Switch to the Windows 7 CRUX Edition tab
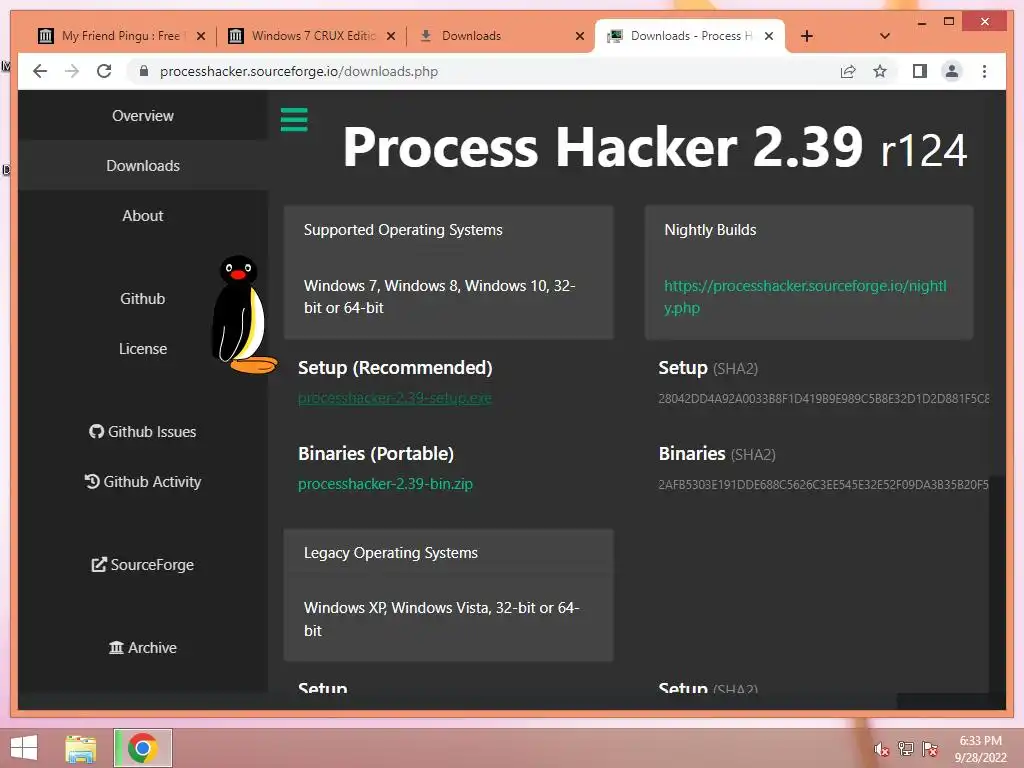This screenshot has height=768, width=1024. pos(311,36)
